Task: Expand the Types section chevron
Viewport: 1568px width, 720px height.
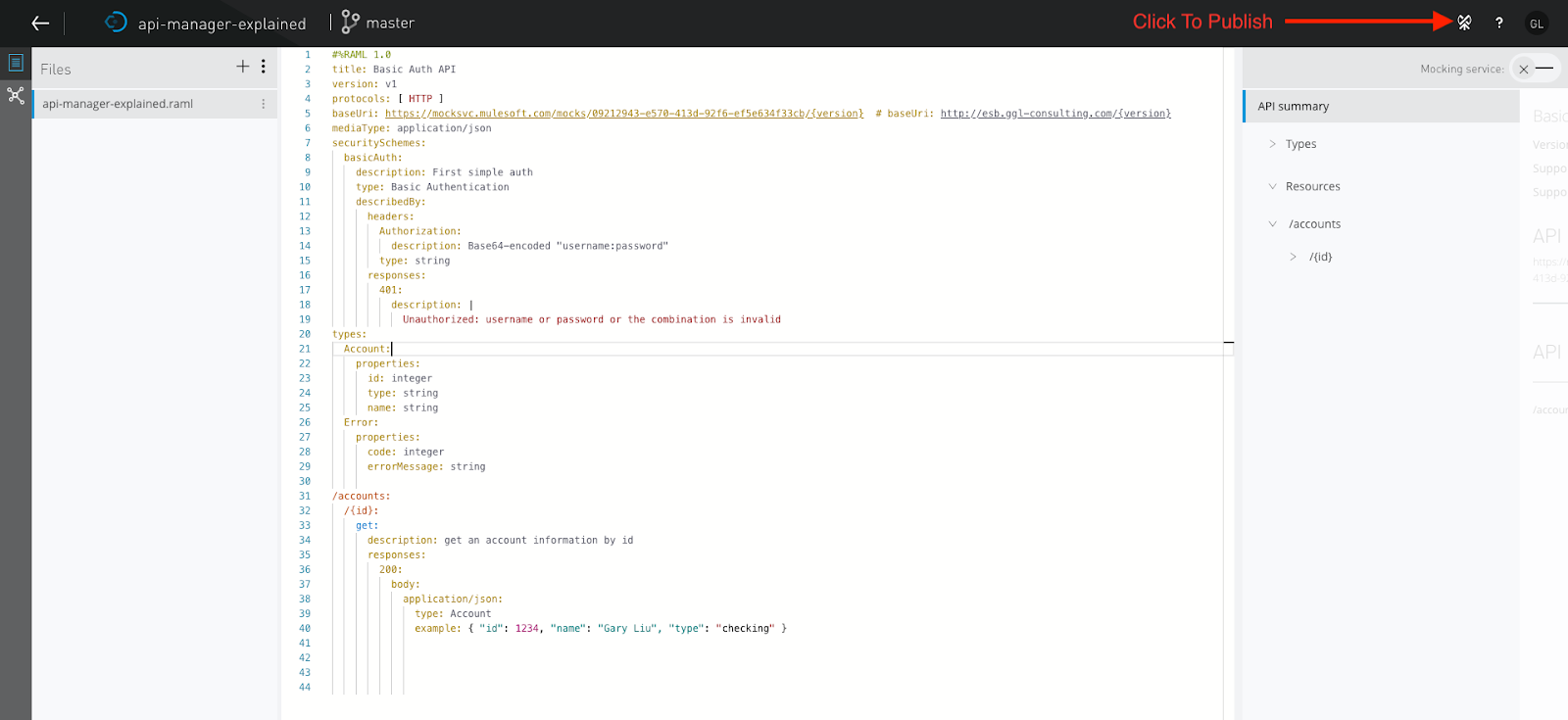Action: pyautogui.click(x=1272, y=144)
